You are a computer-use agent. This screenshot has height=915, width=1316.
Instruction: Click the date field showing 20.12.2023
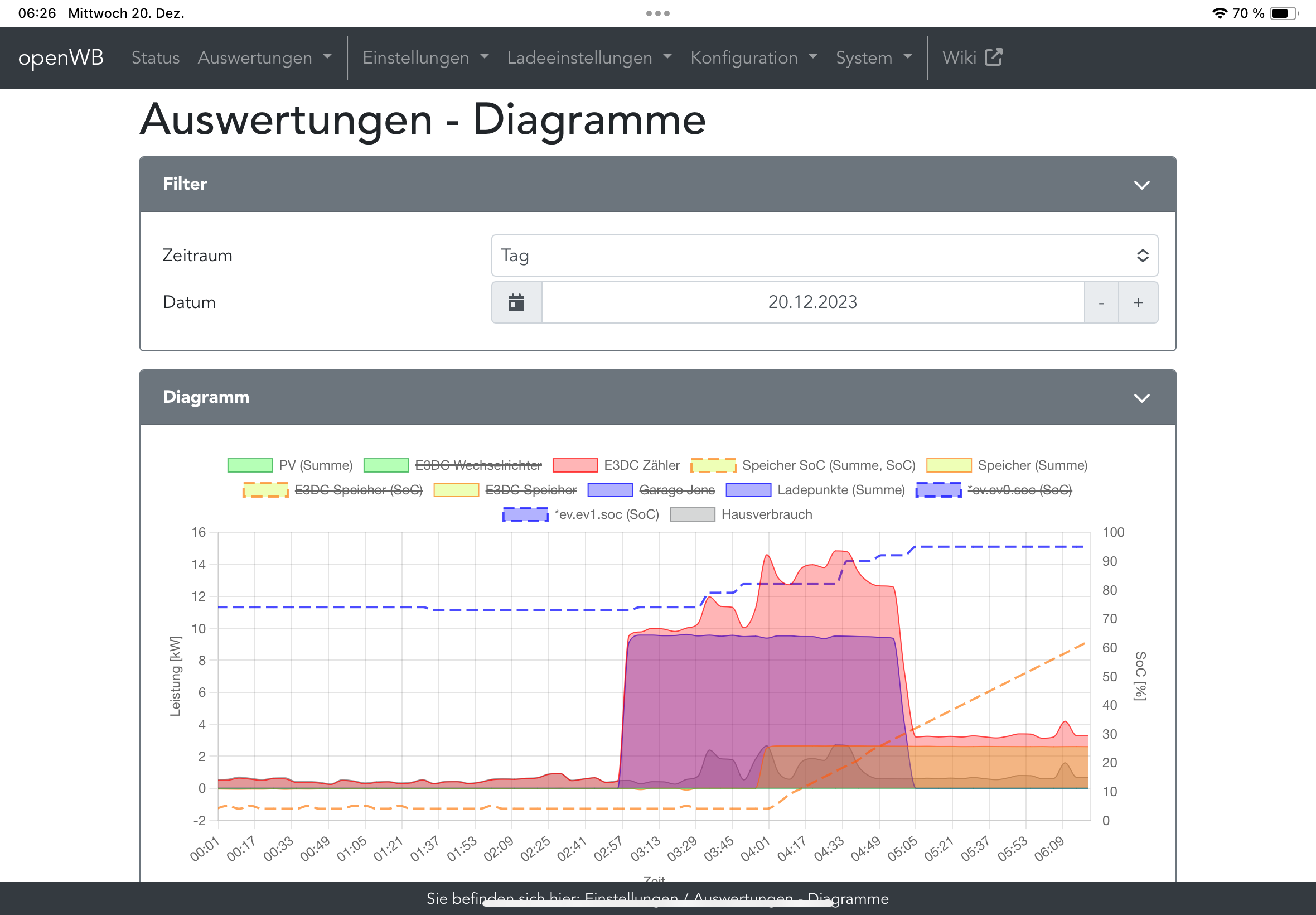pos(812,302)
